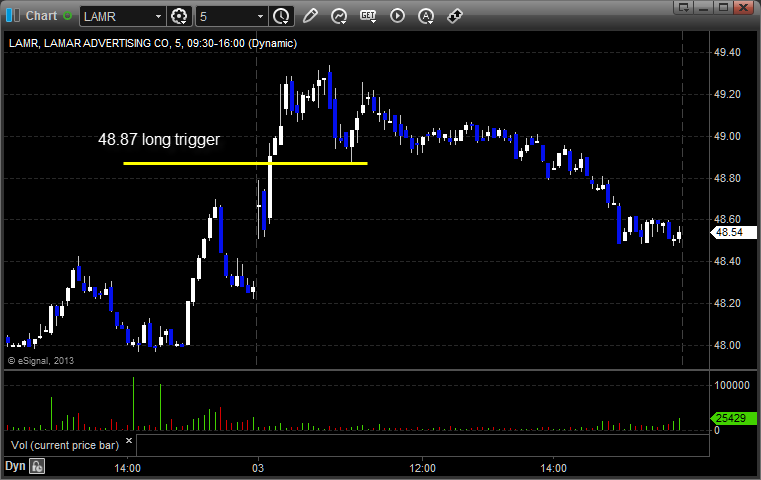Click the Dyn label at bottom left

[x=15, y=466]
